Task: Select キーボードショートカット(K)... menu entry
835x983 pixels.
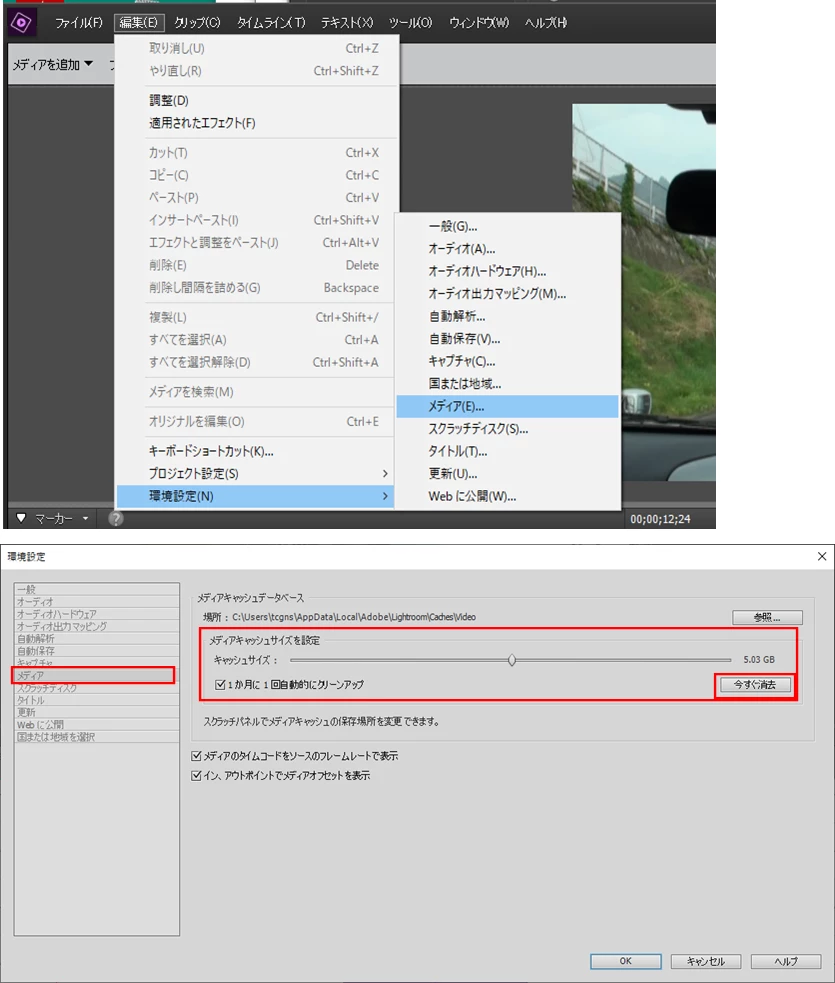Action: (x=256, y=451)
